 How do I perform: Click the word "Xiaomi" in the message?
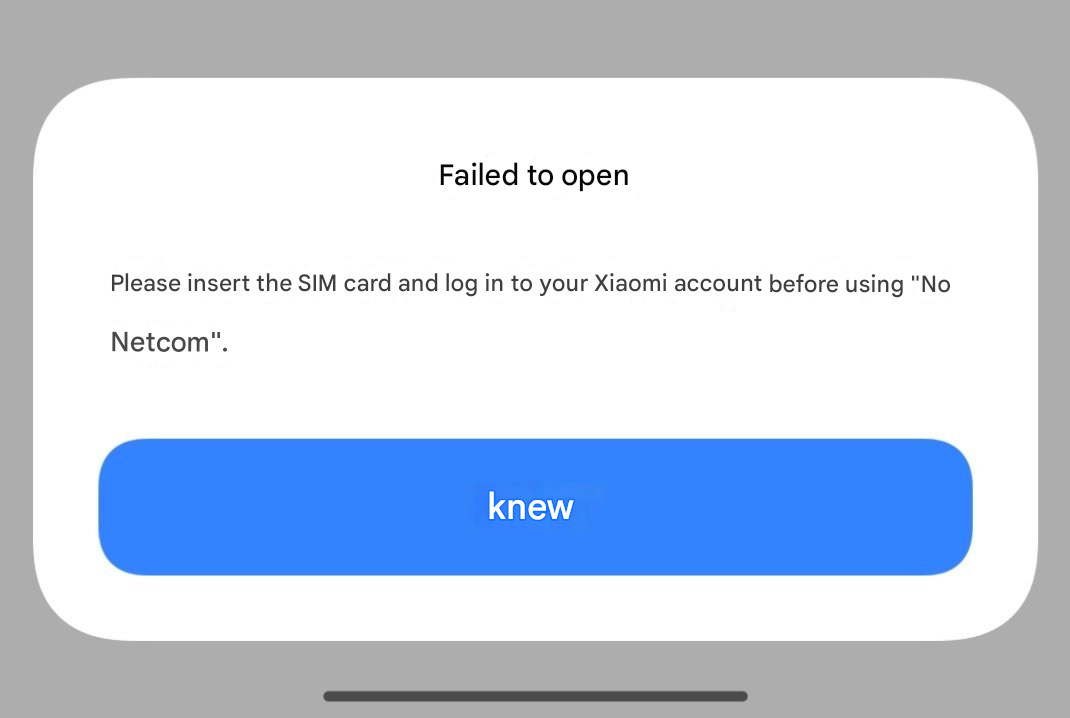631,283
